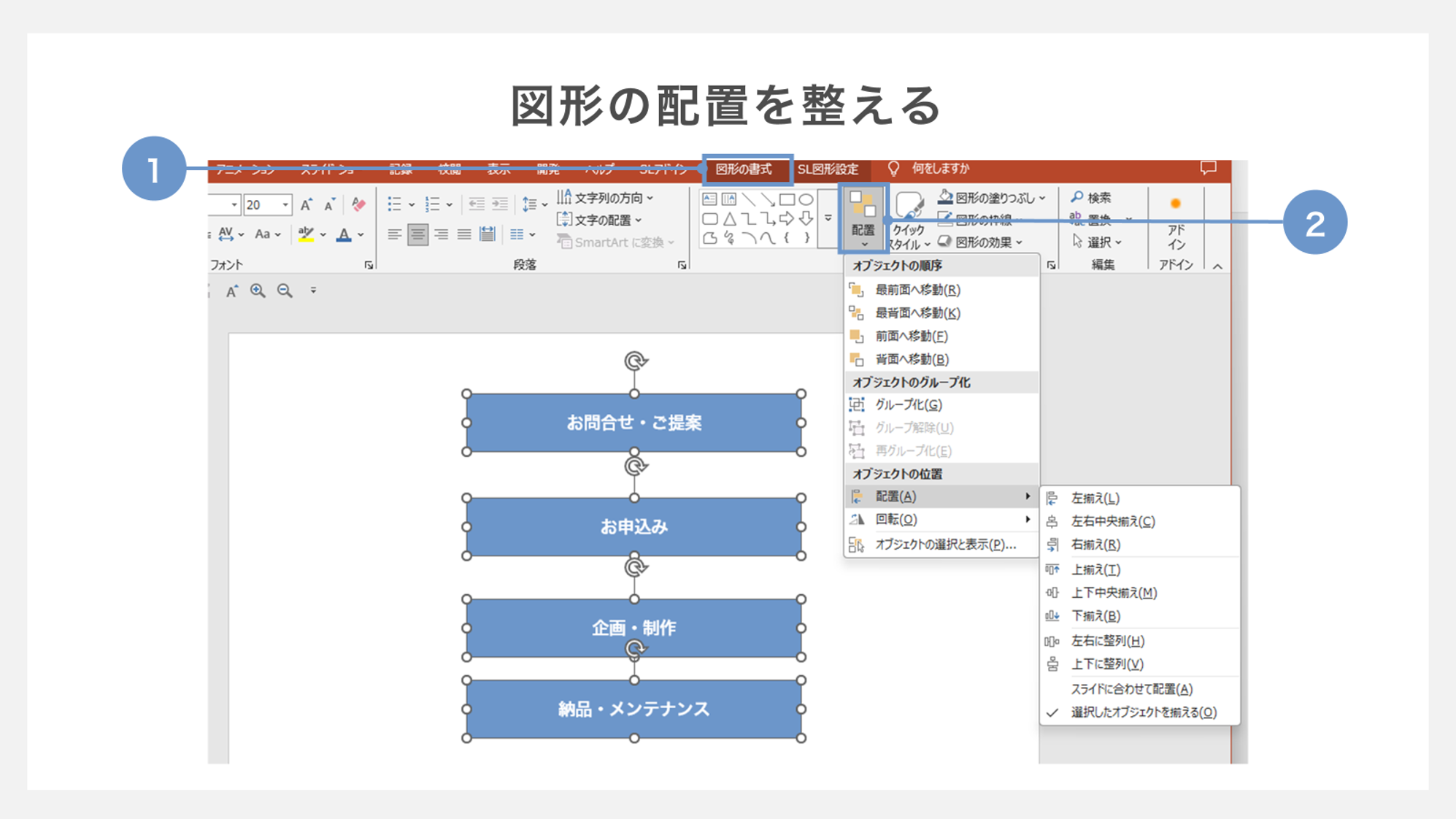The width and height of the screenshot is (1456, 819).
Task: Select the 図形の塗りつぶし paint bucket icon
Action: [x=946, y=198]
